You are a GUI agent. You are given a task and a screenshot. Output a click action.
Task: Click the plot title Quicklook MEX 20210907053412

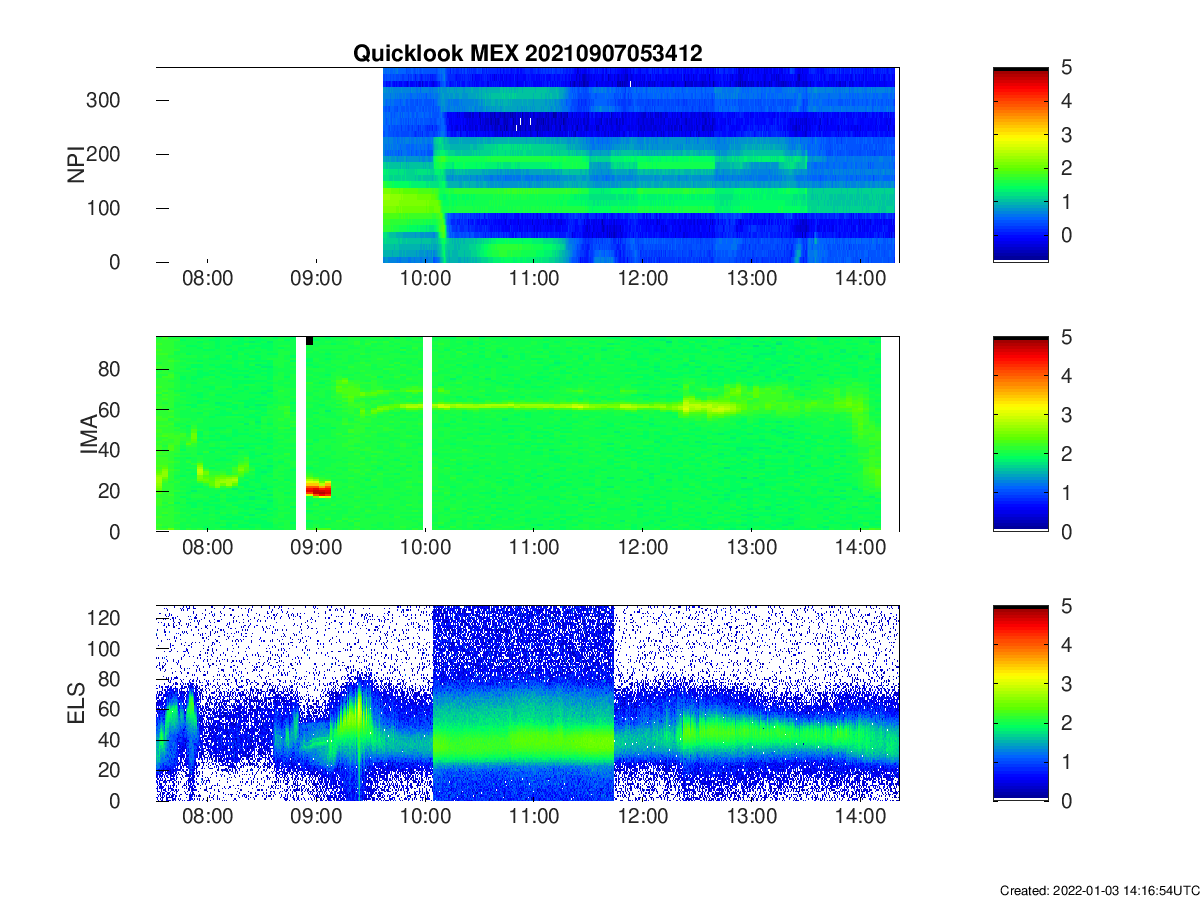[527, 54]
